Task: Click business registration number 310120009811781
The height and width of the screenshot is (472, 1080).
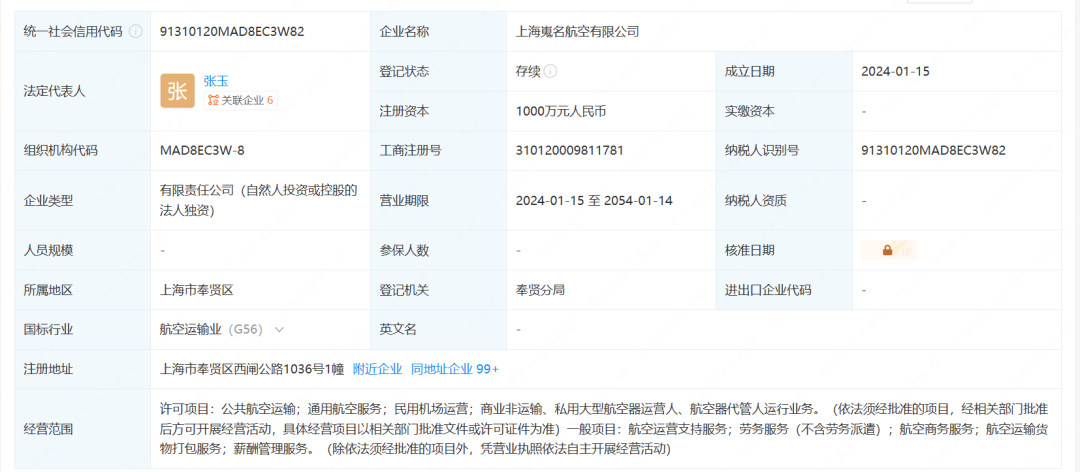Action: pos(569,151)
